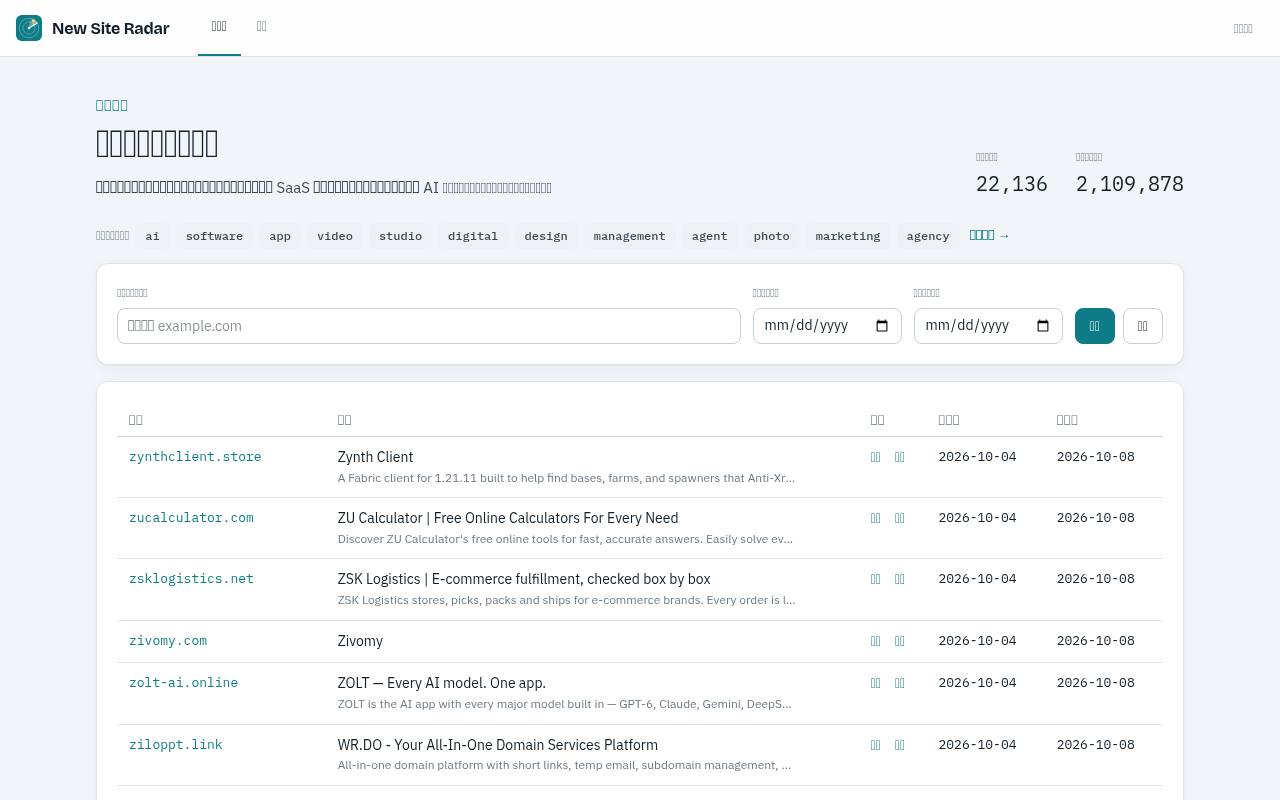
Task: Click the 'digital' keyword chip
Action: tap(473, 236)
